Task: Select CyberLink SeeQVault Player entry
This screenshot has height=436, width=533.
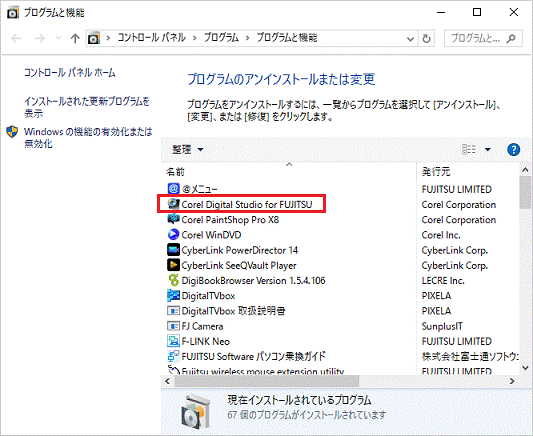Action: [x=239, y=265]
